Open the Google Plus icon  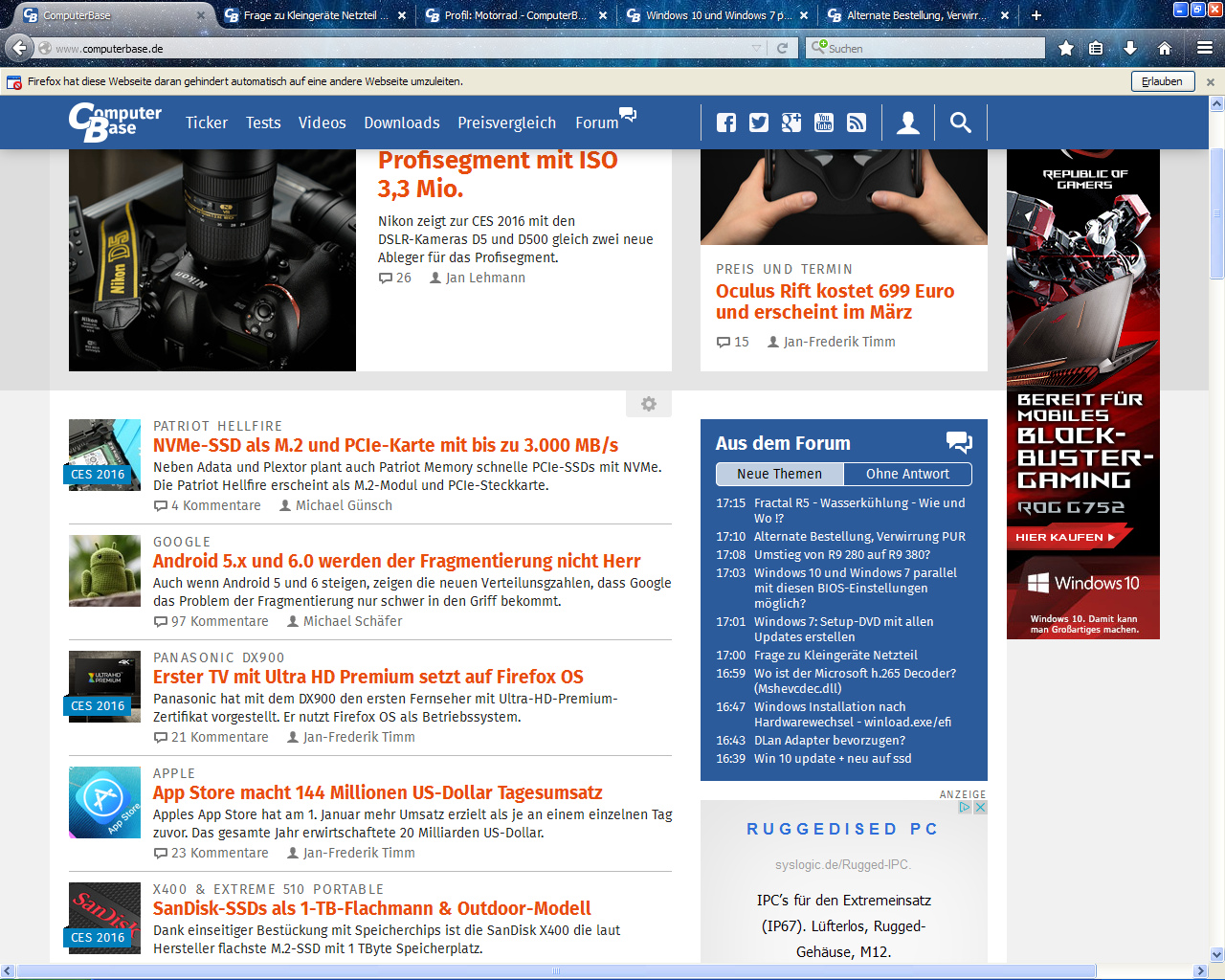click(791, 122)
